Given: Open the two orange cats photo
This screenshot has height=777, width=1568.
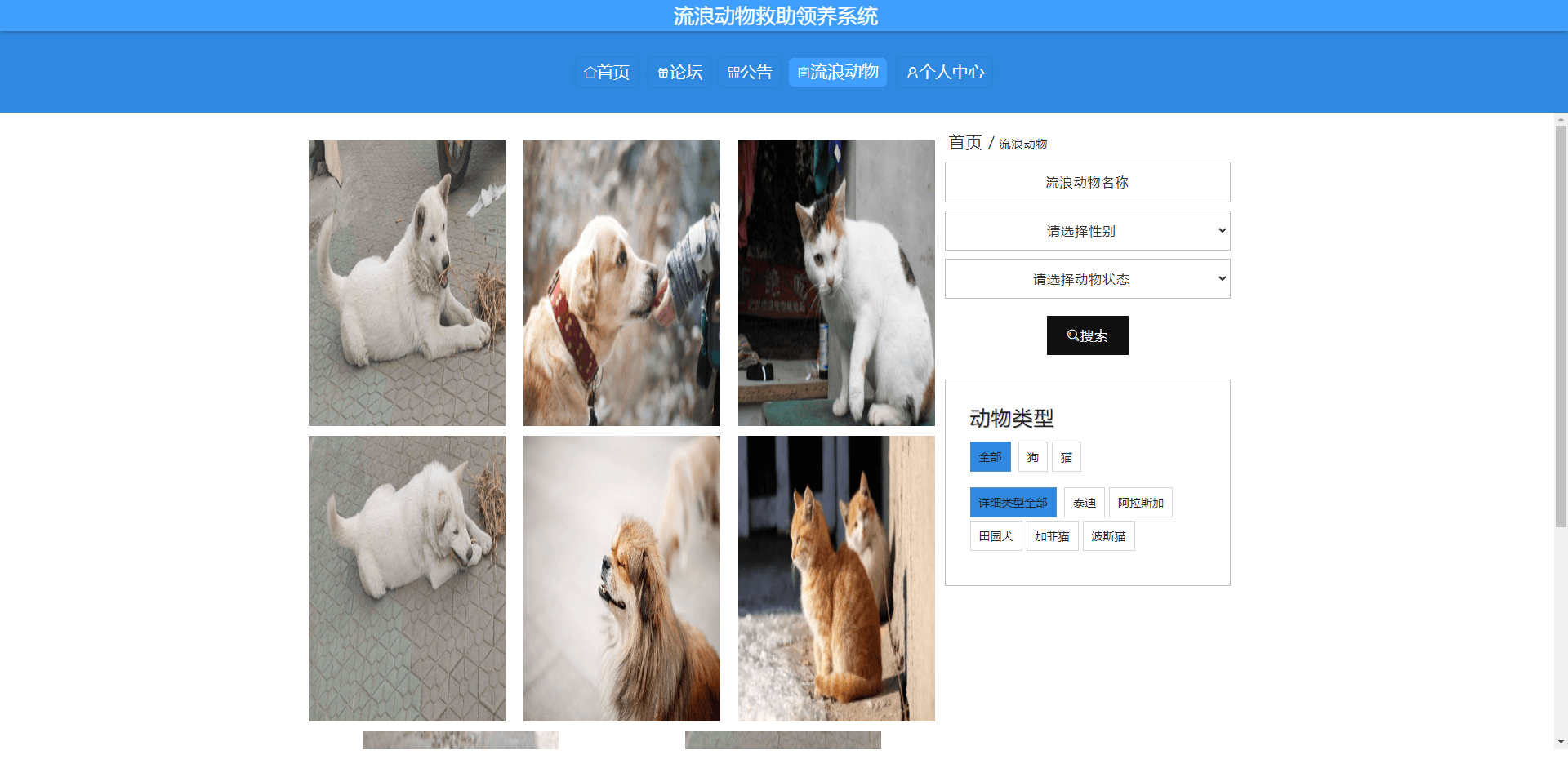Looking at the screenshot, I should [x=836, y=579].
